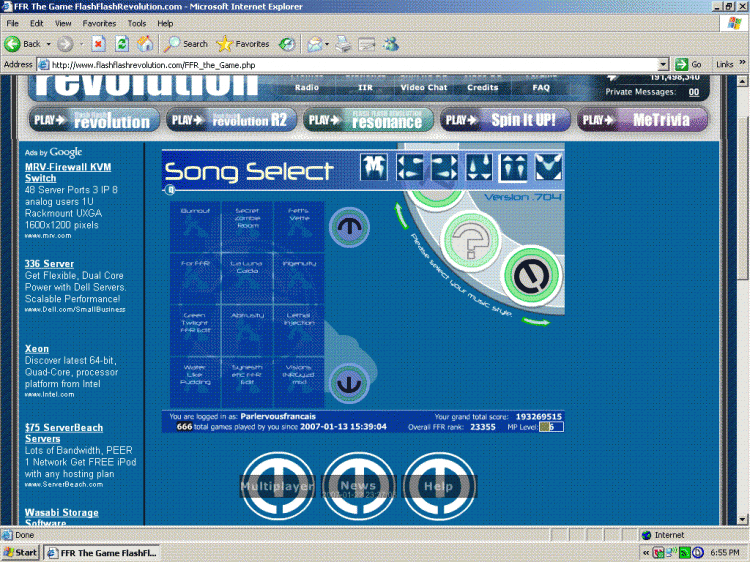This screenshot has height=562, width=750.
Task: Open the Search pane in toolbar
Action: [x=186, y=44]
